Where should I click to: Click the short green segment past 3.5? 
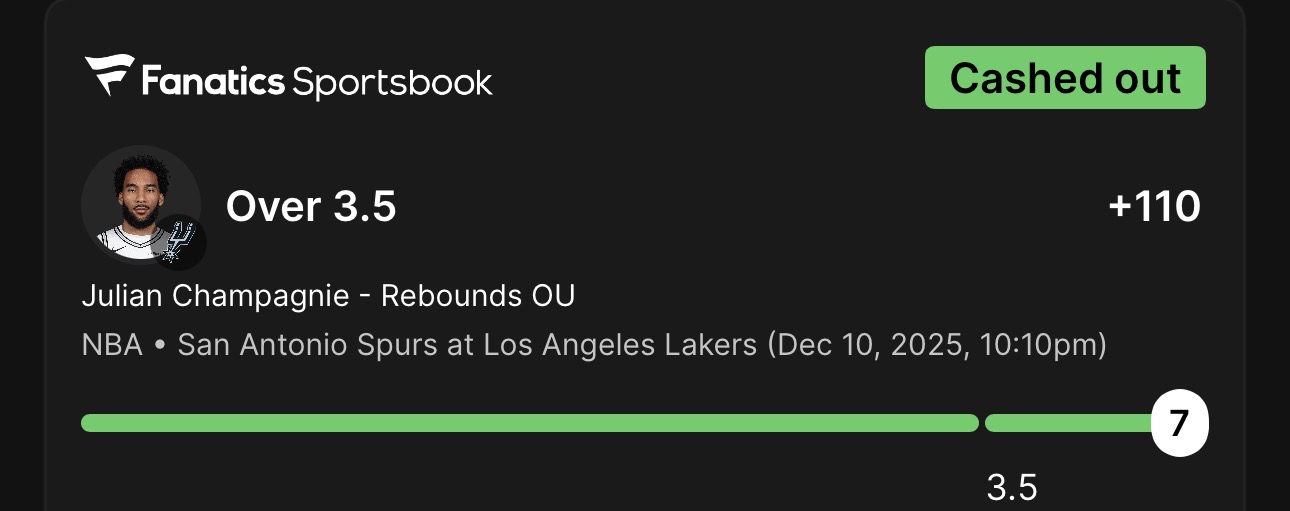coord(1067,423)
